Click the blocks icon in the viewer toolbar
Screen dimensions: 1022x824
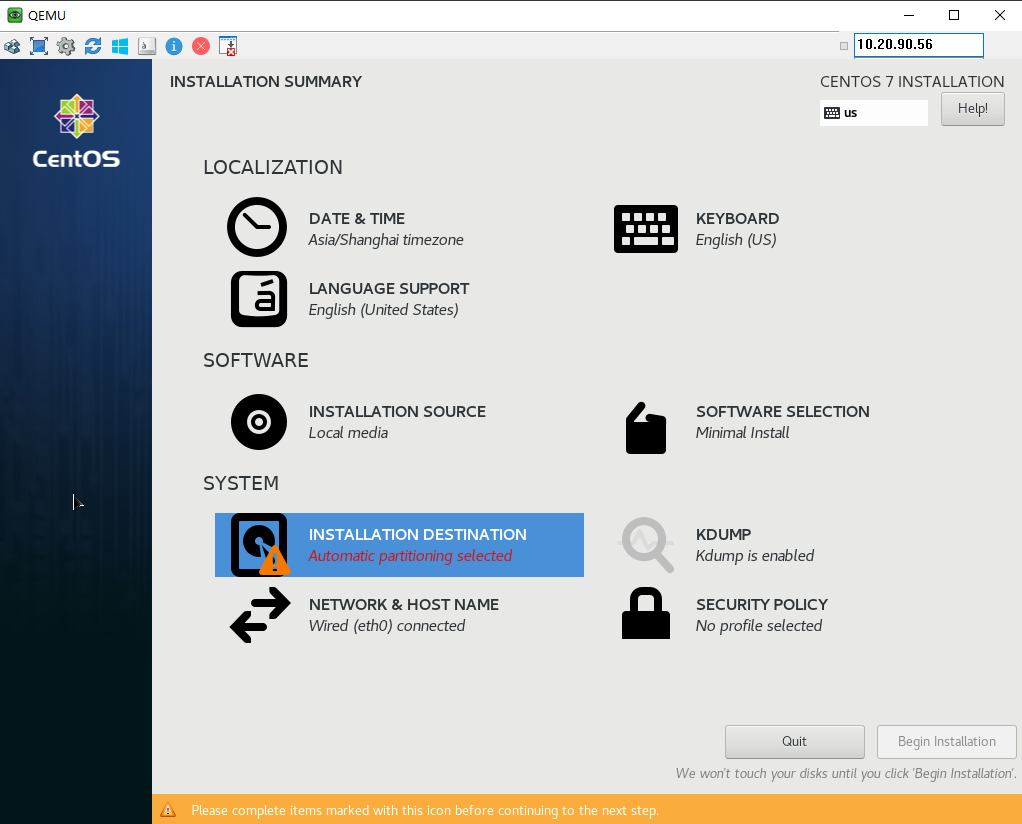(12, 46)
